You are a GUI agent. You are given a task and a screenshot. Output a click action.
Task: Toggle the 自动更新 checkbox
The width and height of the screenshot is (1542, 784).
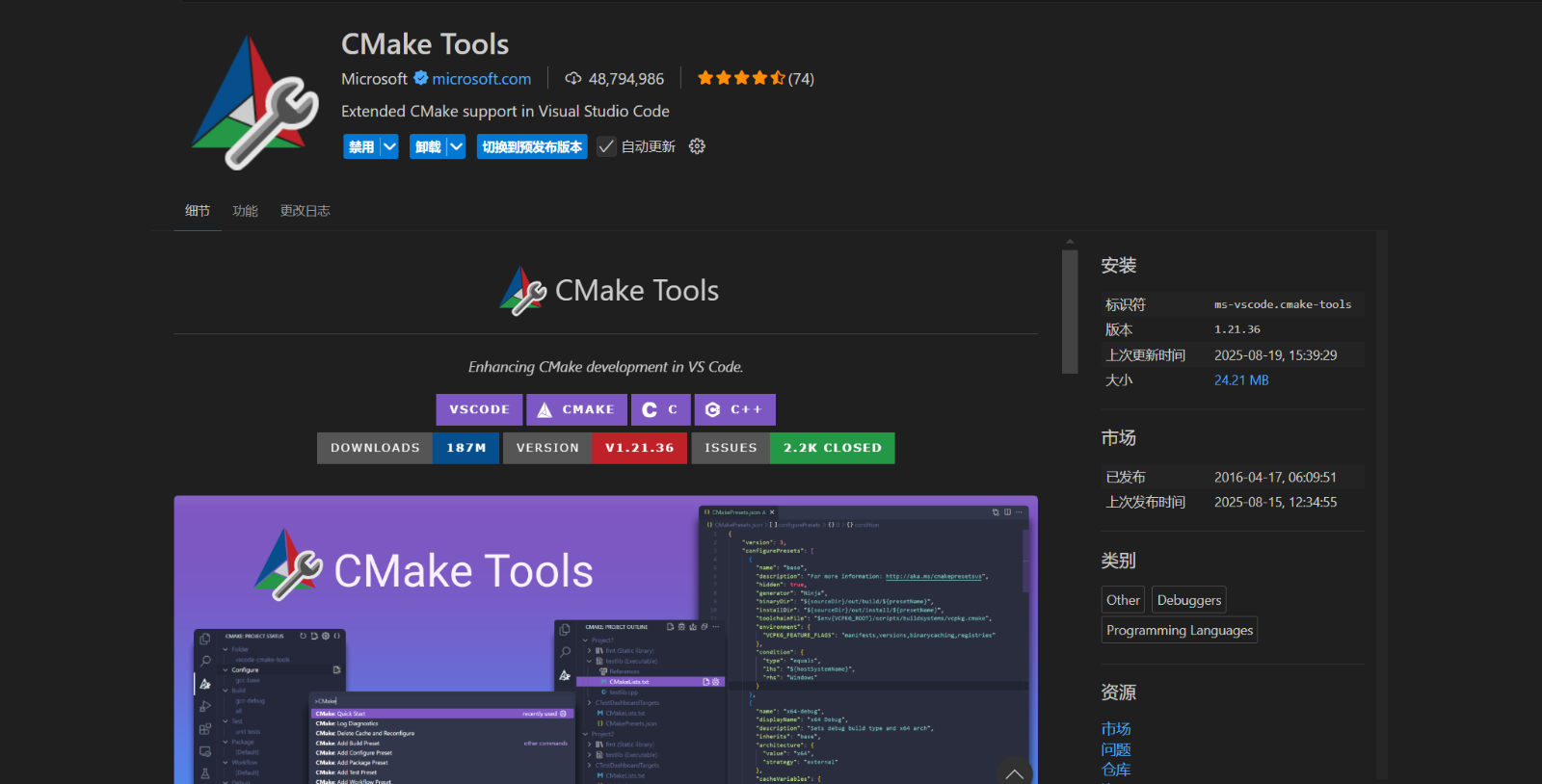pos(606,146)
